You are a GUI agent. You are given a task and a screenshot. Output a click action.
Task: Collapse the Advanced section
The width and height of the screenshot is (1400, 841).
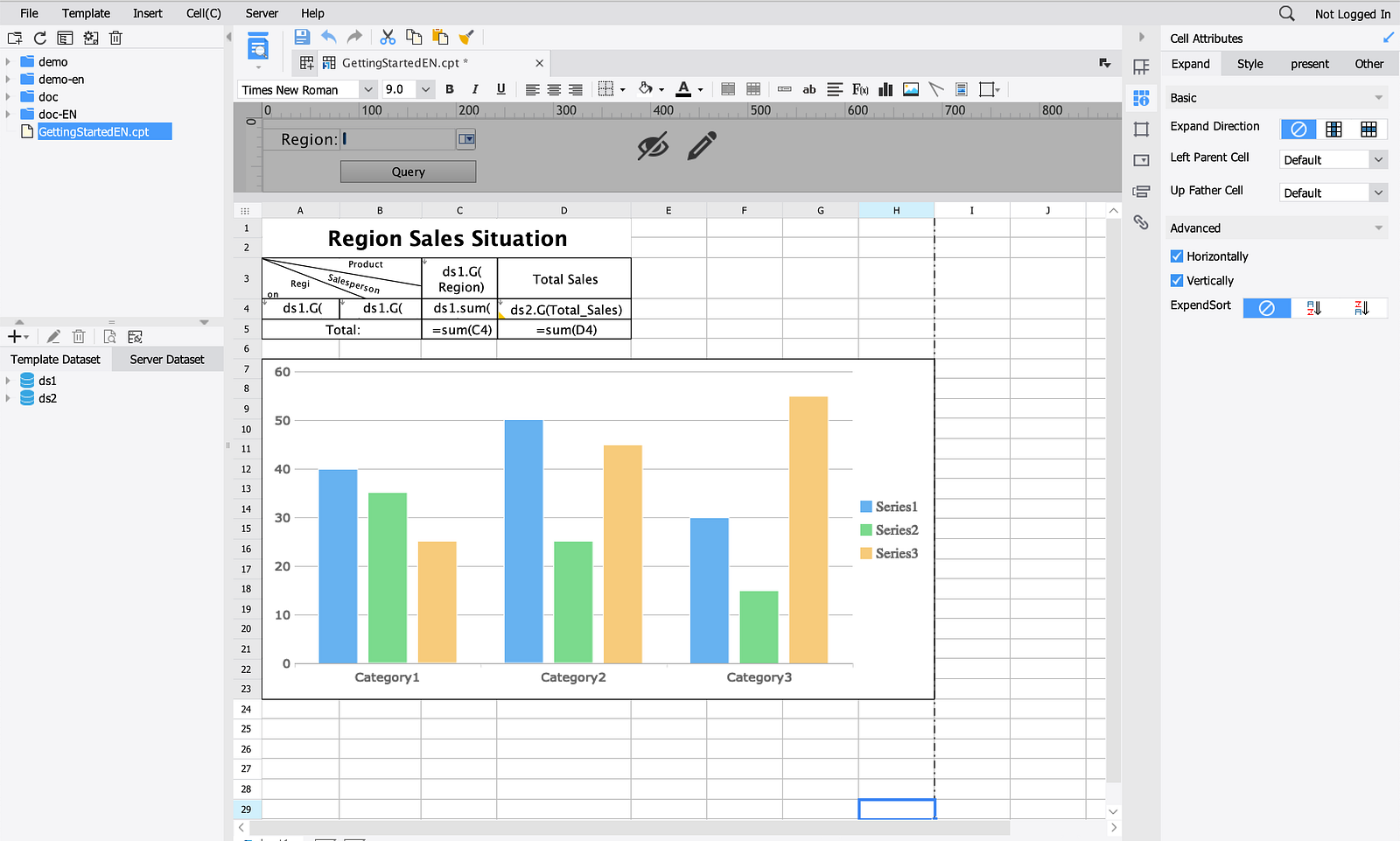[x=1378, y=228]
